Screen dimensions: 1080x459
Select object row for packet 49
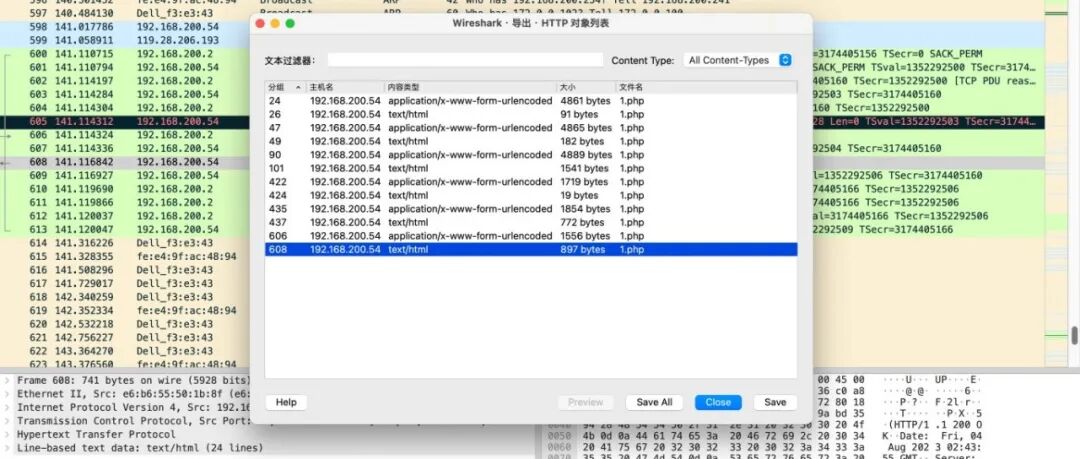coord(531,141)
